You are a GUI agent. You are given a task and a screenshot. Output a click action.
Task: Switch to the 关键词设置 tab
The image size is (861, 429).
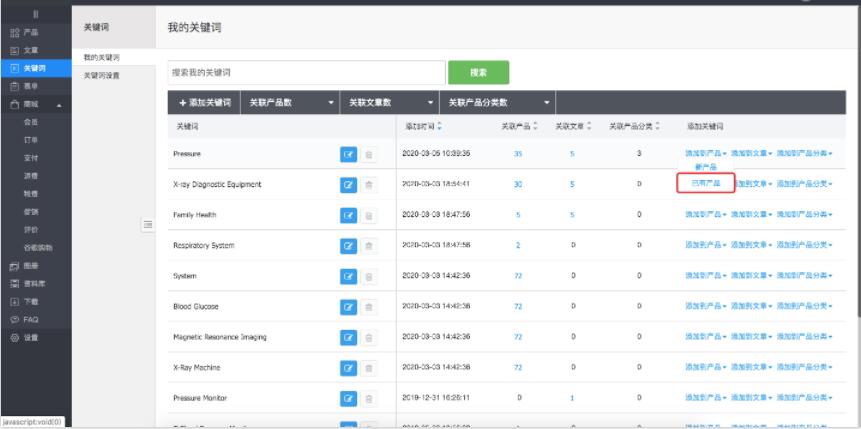click(x=102, y=75)
